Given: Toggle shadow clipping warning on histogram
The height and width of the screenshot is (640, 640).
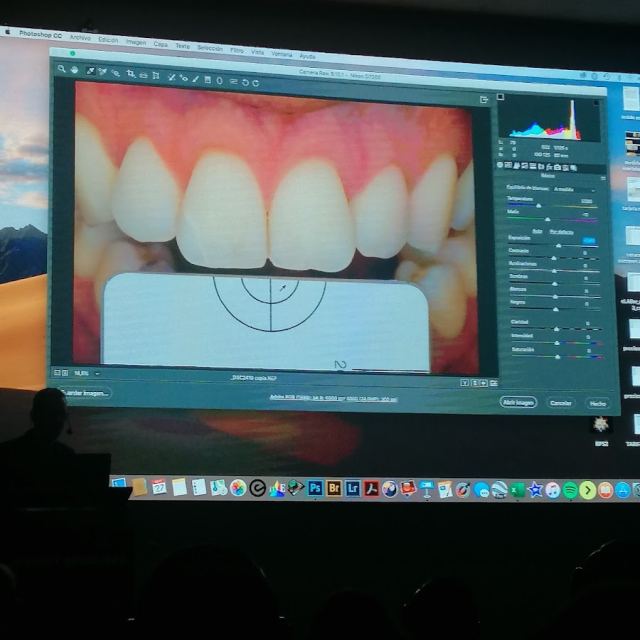Looking at the screenshot, I should (x=500, y=97).
